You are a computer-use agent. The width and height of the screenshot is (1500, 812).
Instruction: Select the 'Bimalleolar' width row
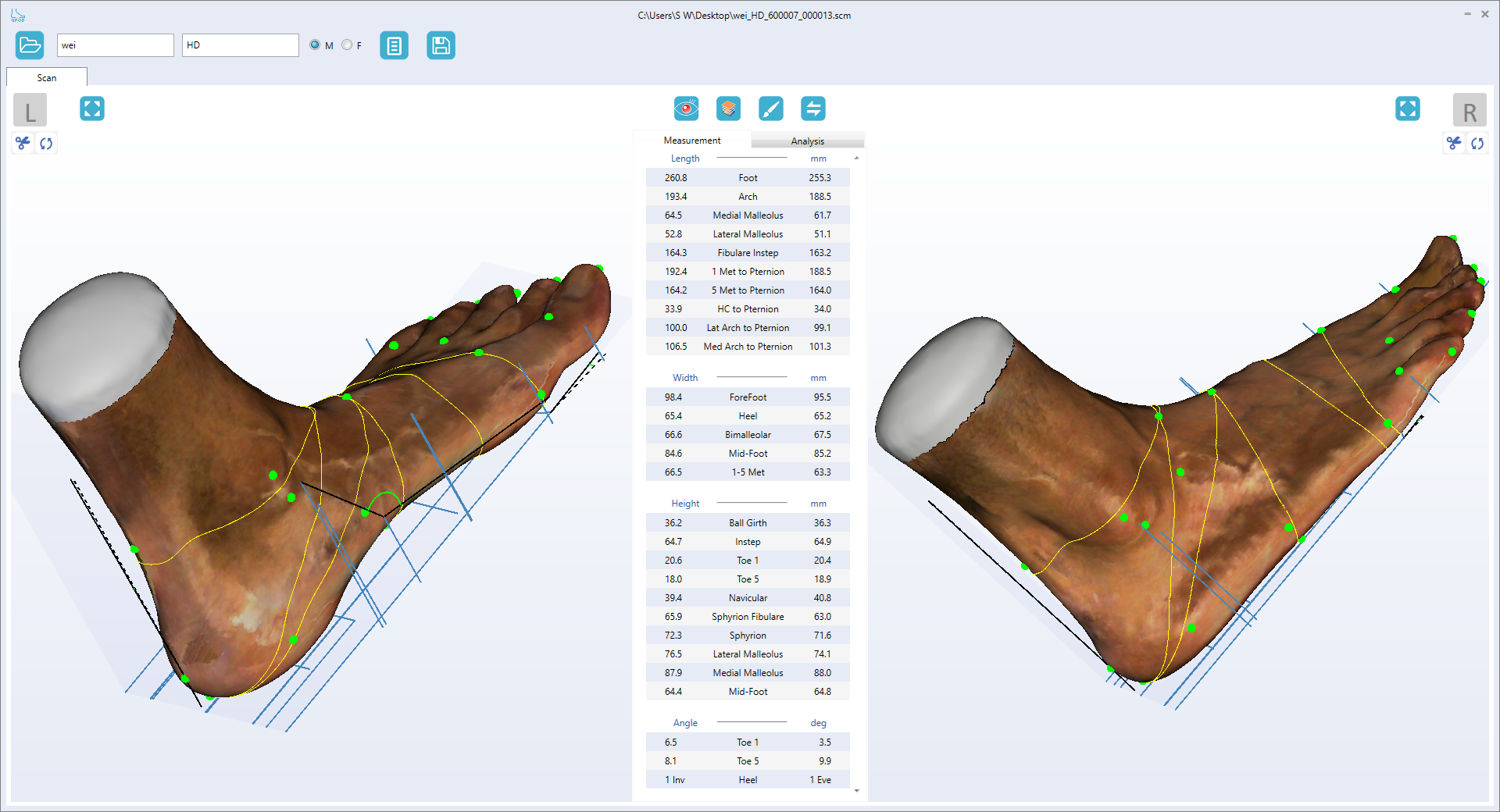(748, 435)
